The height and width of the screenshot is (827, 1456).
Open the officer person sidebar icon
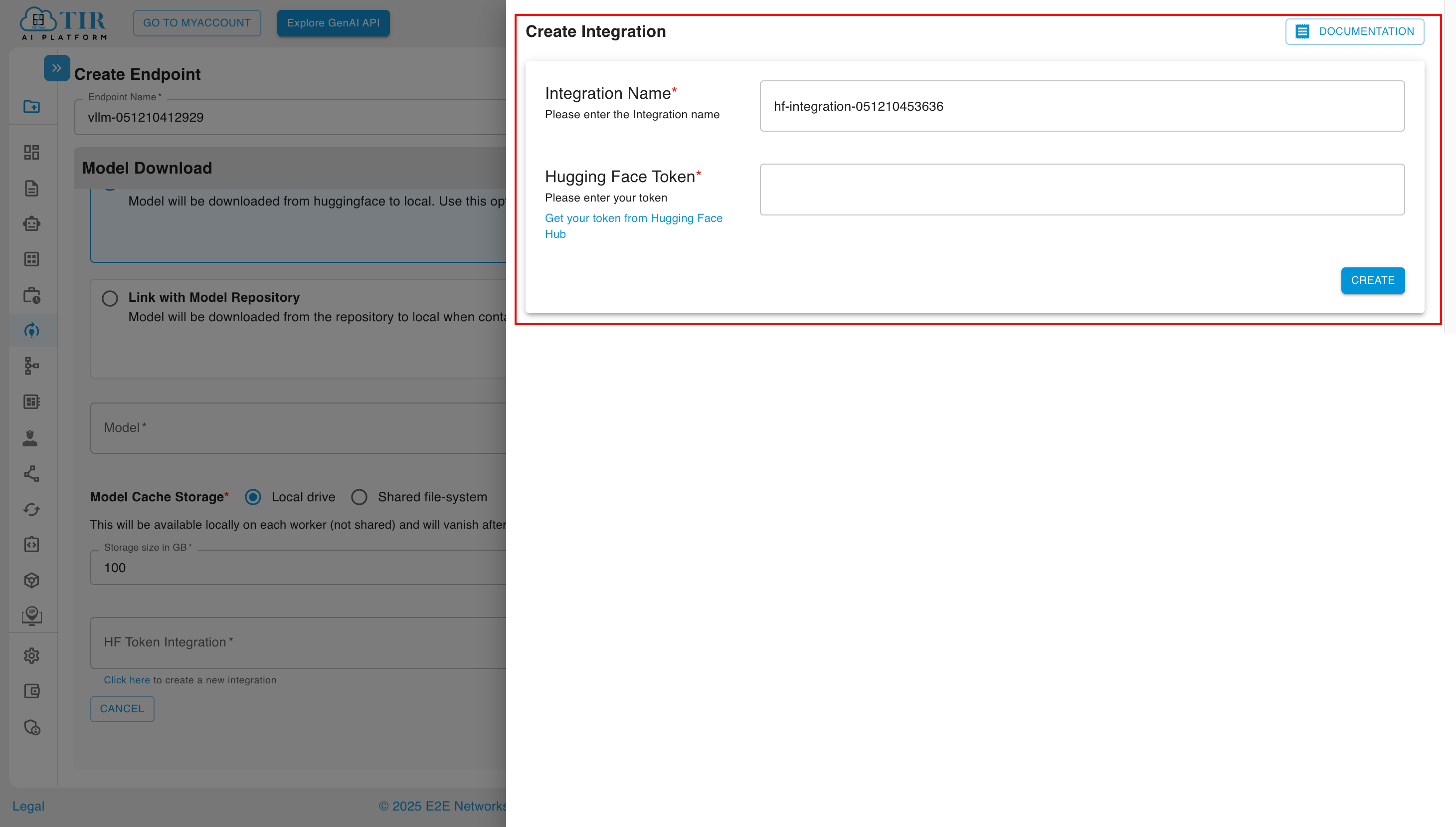[x=30, y=437]
